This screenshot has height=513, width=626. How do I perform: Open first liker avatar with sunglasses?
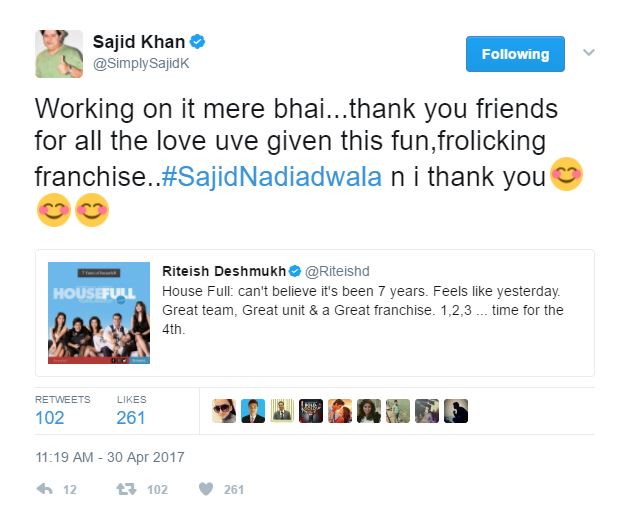click(224, 411)
